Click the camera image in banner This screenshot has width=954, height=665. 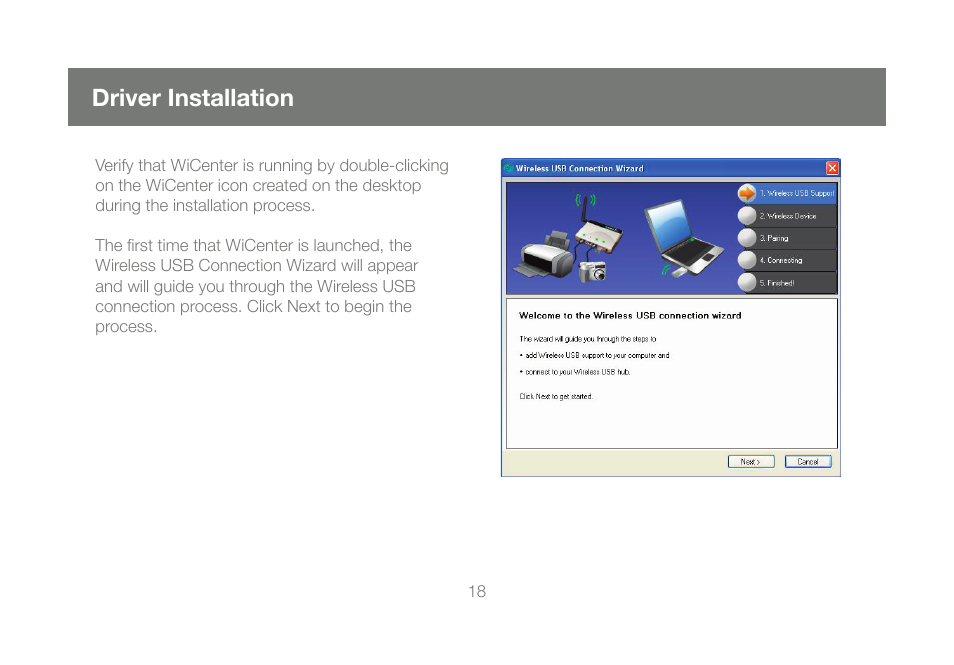(593, 271)
